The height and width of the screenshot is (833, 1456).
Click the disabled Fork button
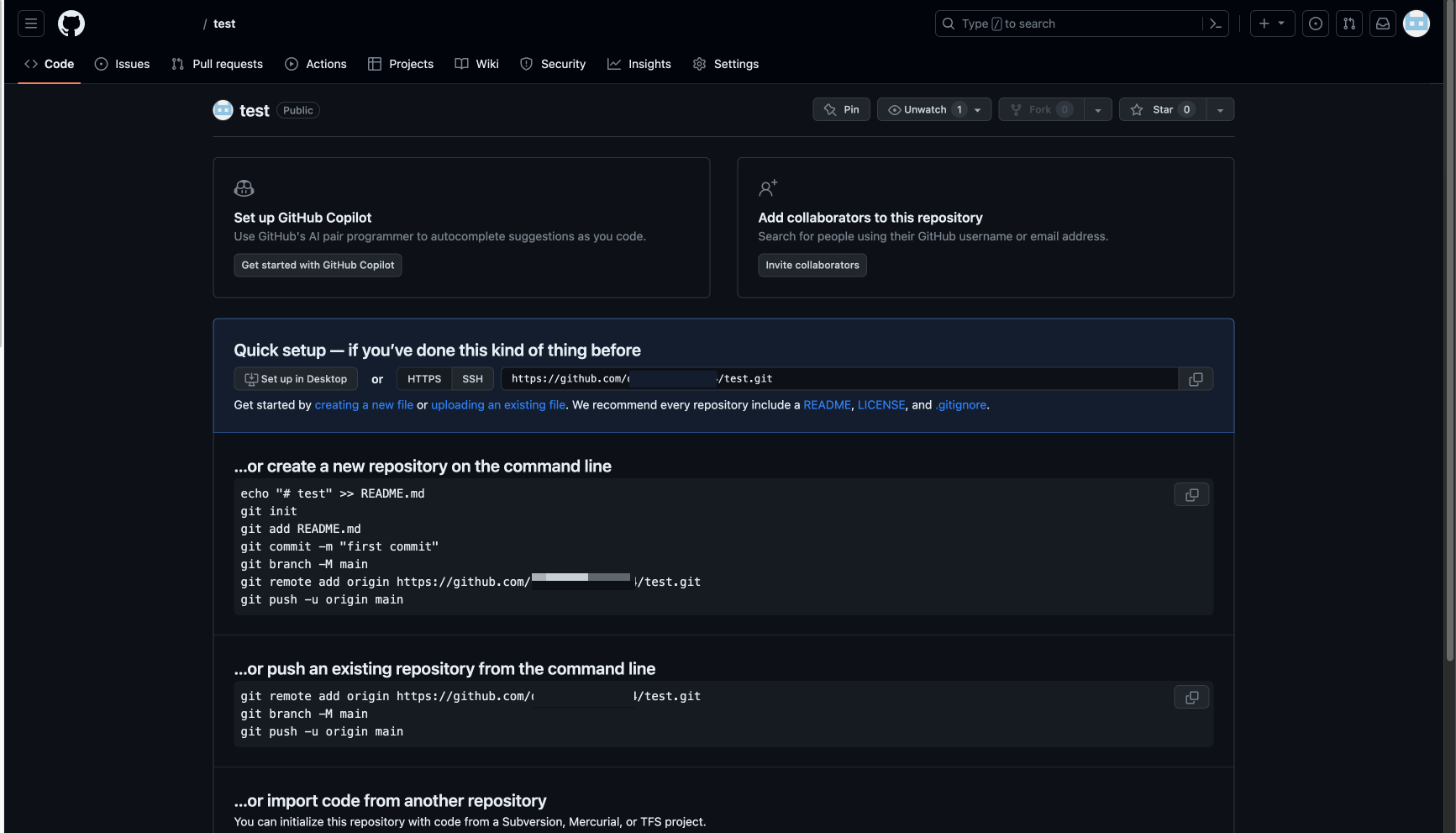1041,109
